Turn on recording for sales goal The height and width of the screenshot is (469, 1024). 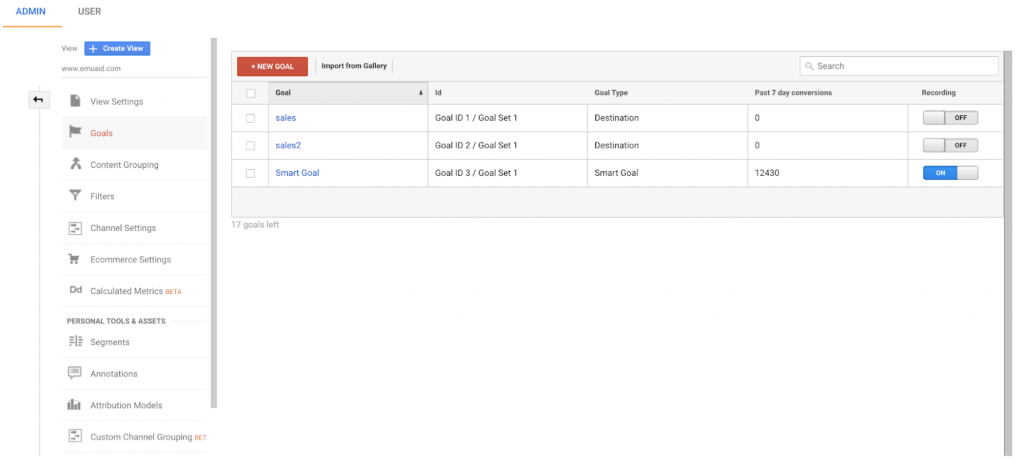point(950,118)
